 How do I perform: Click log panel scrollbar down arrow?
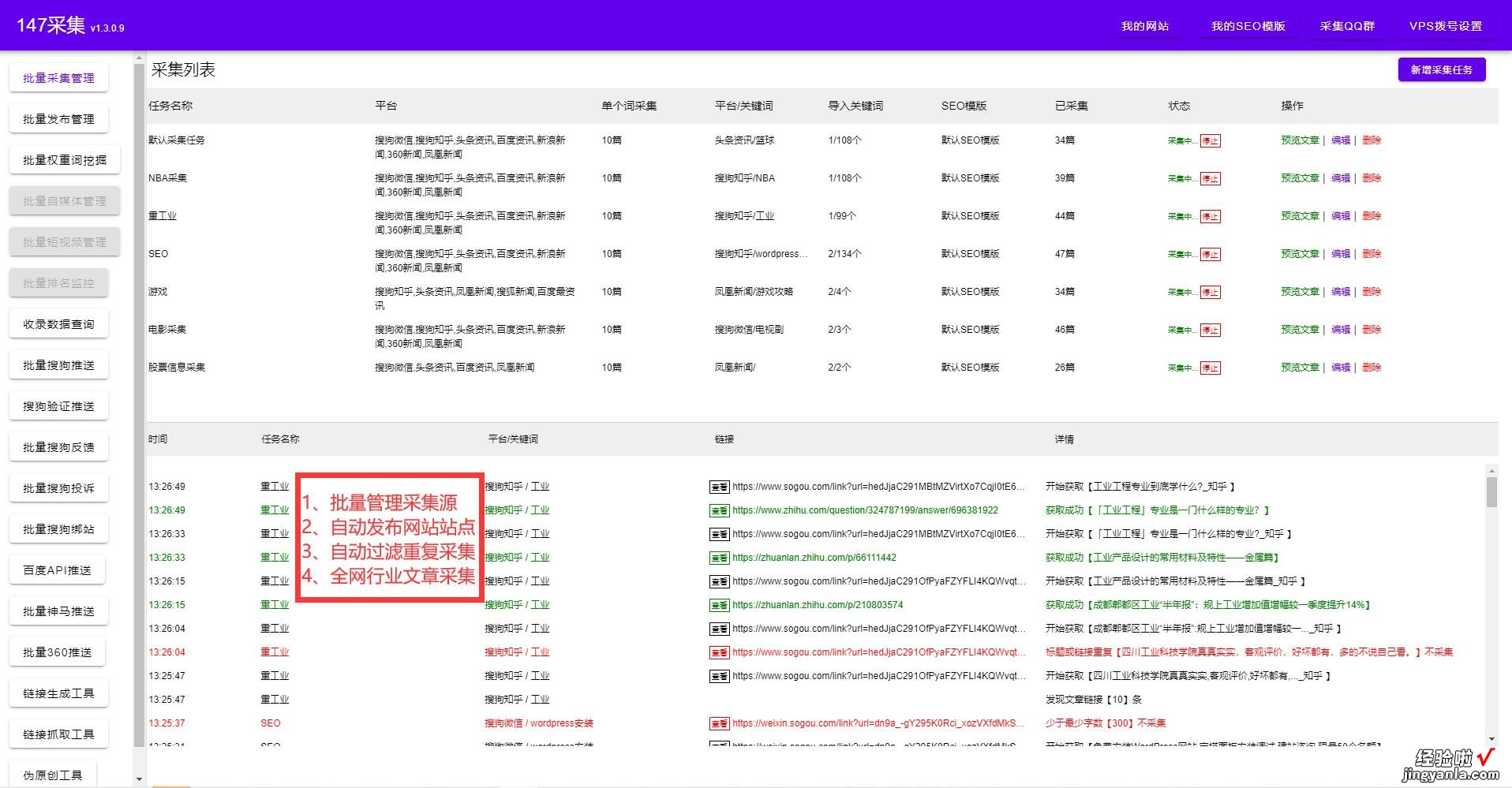tap(1491, 739)
